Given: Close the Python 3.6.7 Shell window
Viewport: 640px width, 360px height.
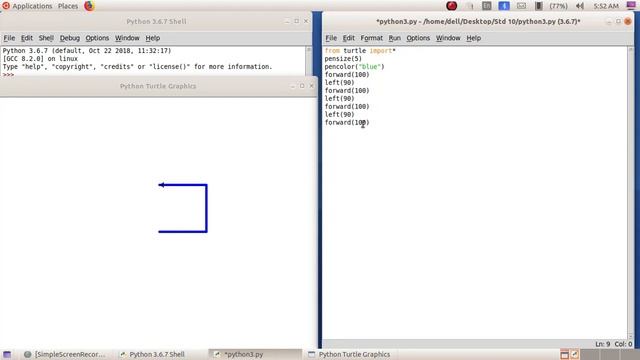Looking at the screenshot, I should click(x=306, y=21).
